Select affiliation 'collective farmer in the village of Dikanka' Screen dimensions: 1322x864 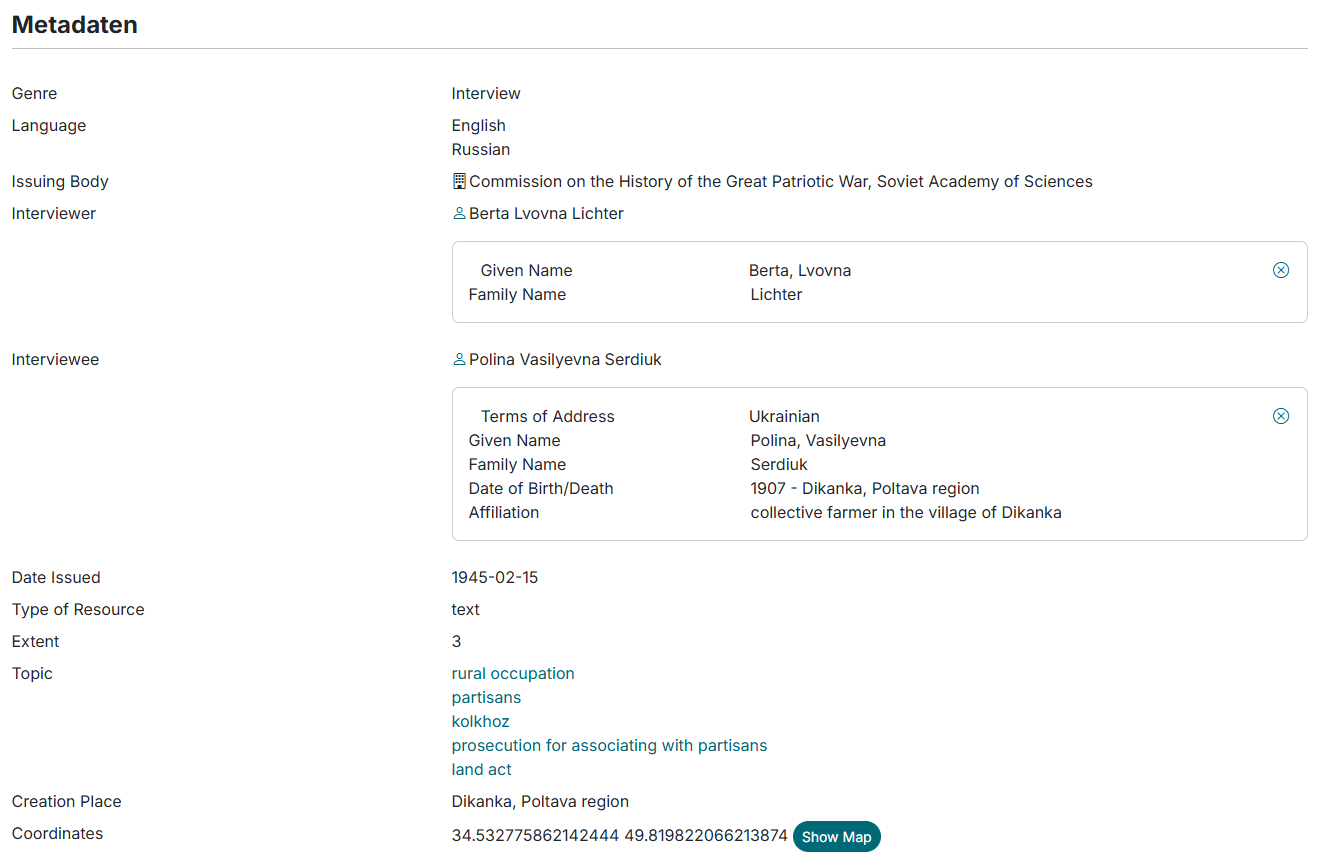point(906,512)
